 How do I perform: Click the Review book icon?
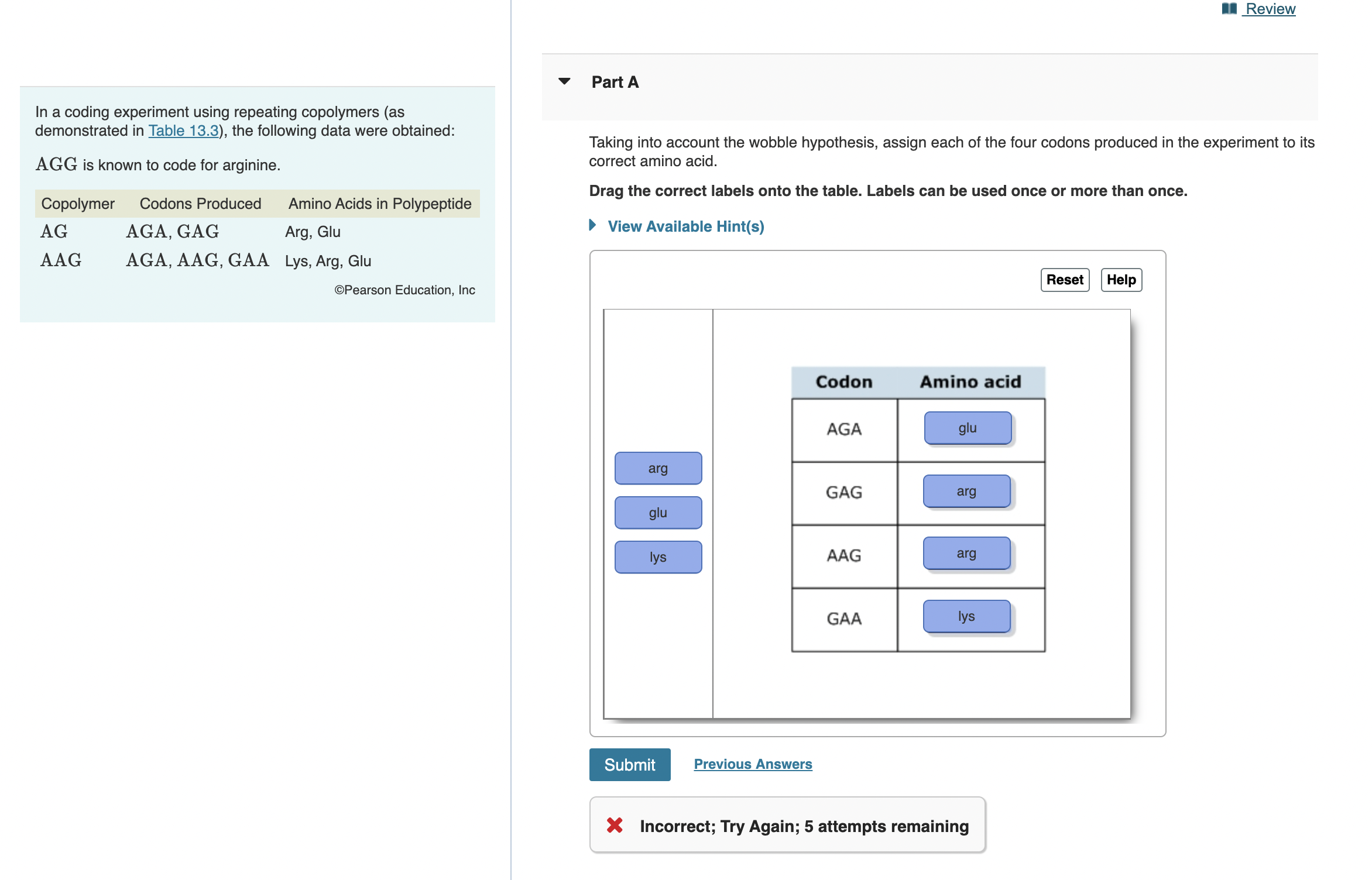(1229, 9)
